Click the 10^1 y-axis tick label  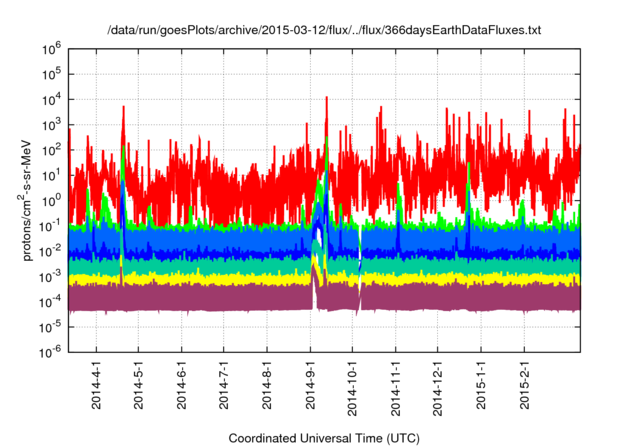(51, 176)
